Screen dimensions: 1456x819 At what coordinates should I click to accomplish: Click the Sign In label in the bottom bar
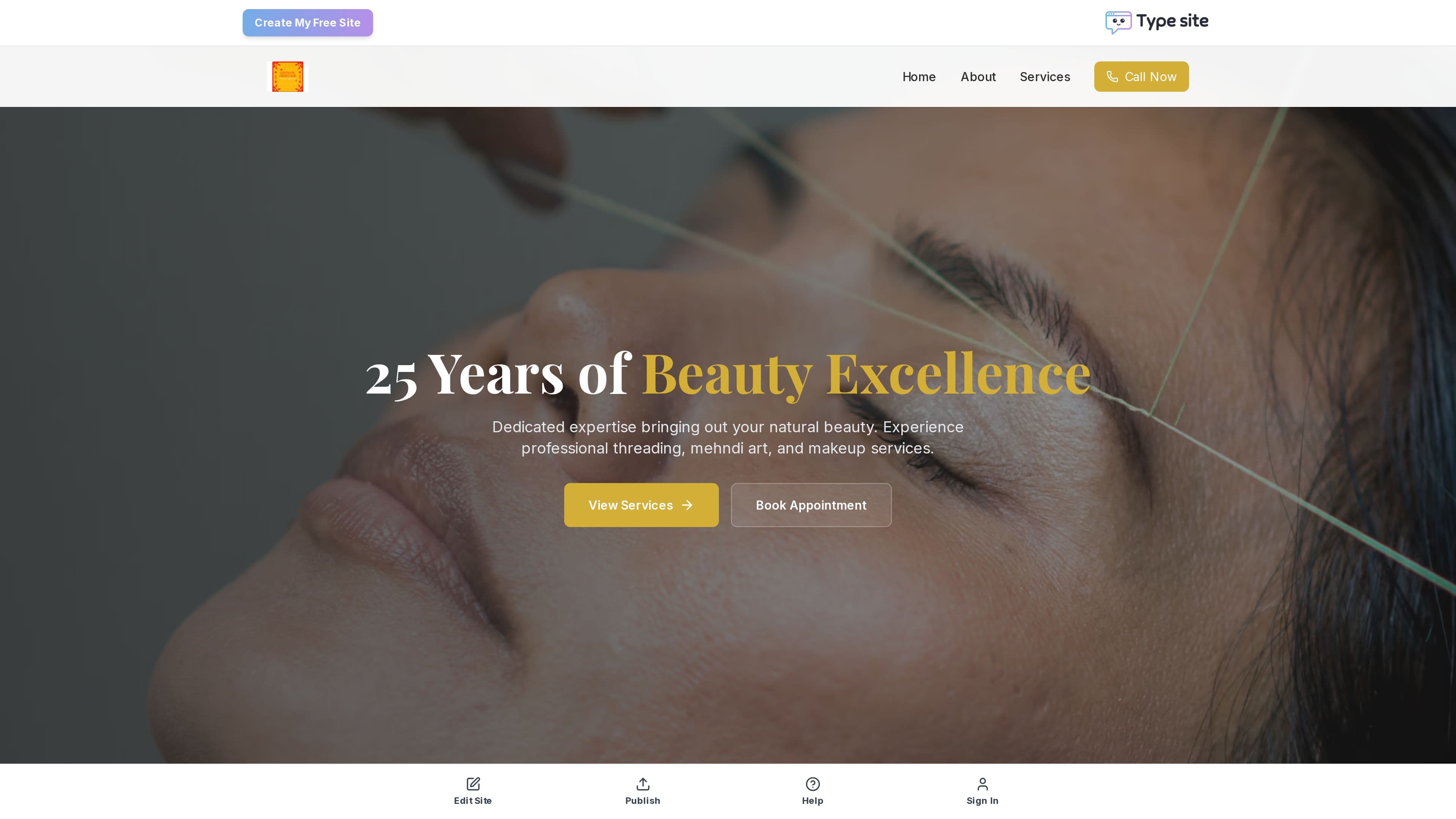[x=982, y=800]
